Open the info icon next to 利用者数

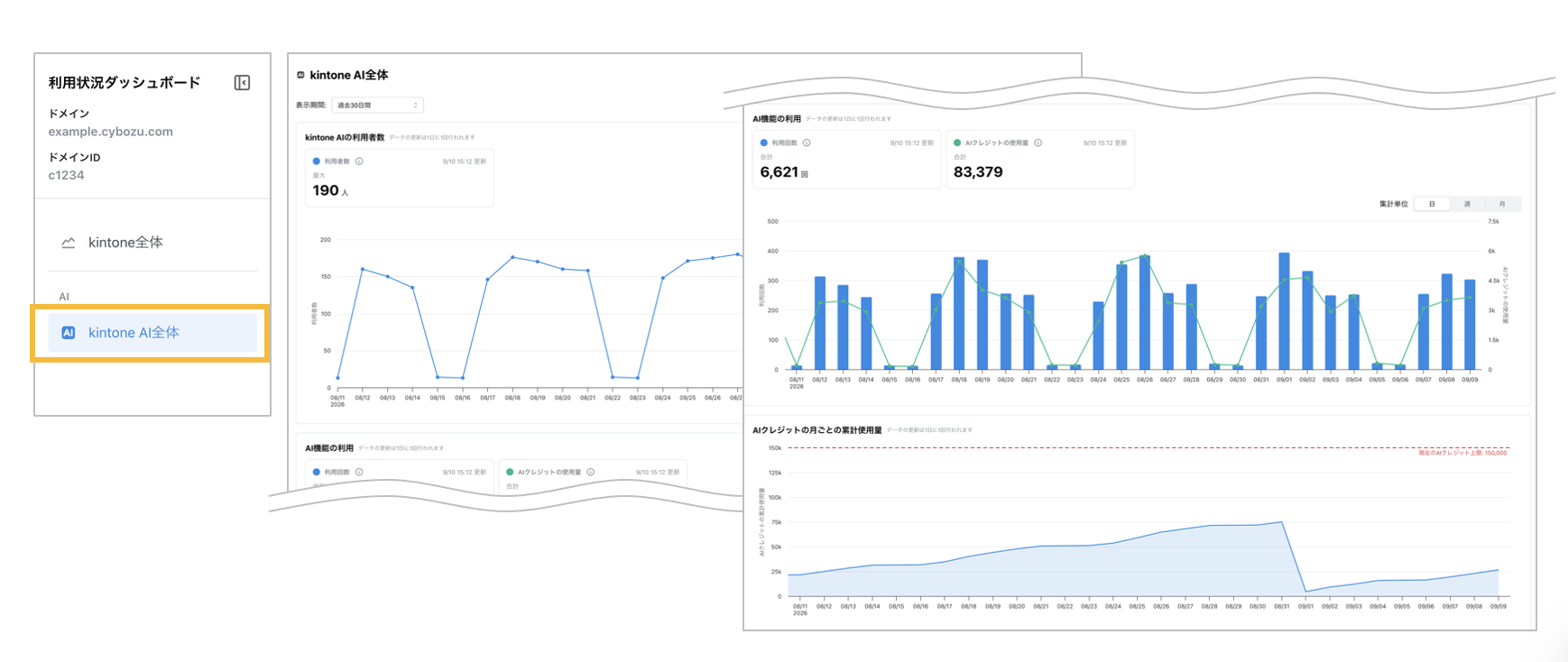pos(359,161)
